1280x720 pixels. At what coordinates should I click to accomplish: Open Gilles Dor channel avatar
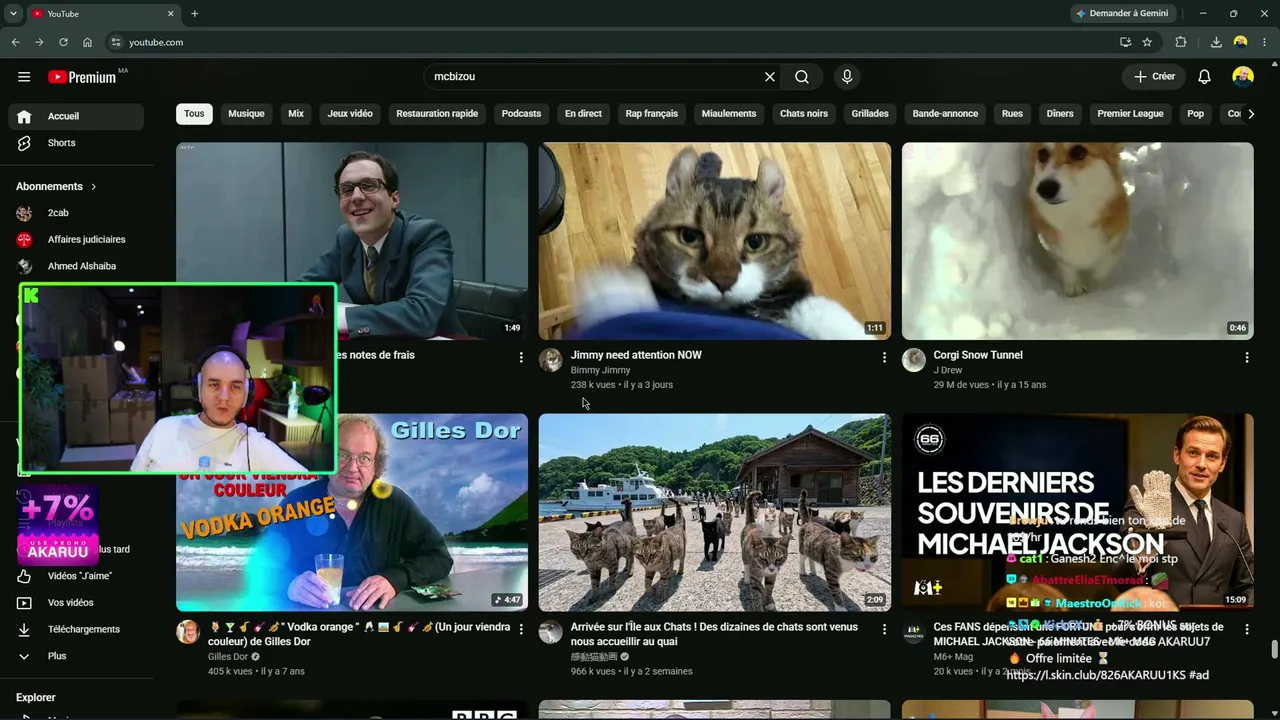(x=188, y=632)
